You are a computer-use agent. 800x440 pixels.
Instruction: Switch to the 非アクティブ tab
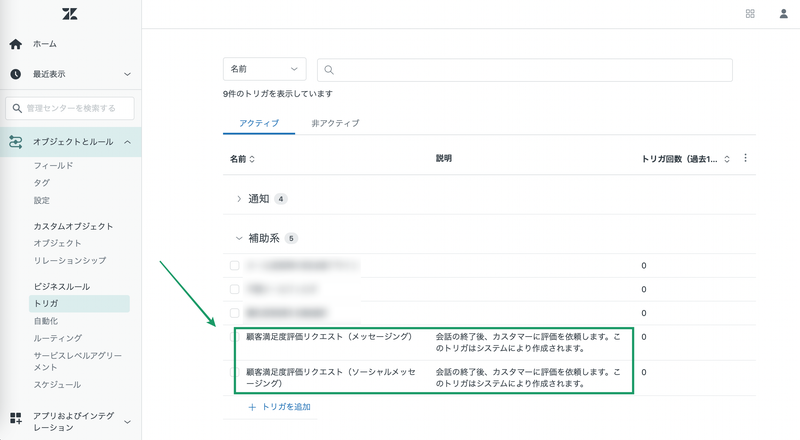tap(335, 123)
